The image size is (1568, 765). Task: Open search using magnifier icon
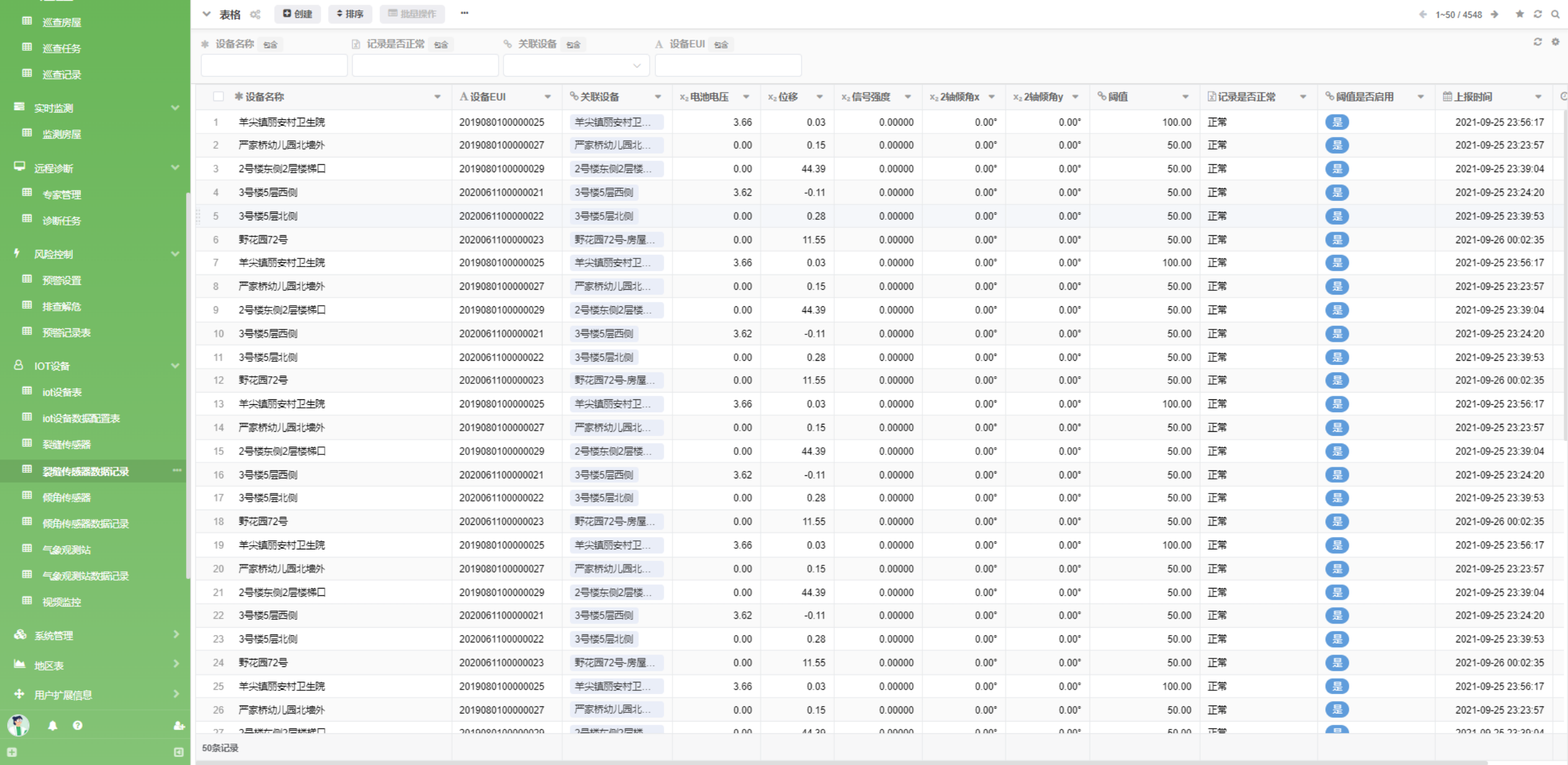pos(1555,14)
